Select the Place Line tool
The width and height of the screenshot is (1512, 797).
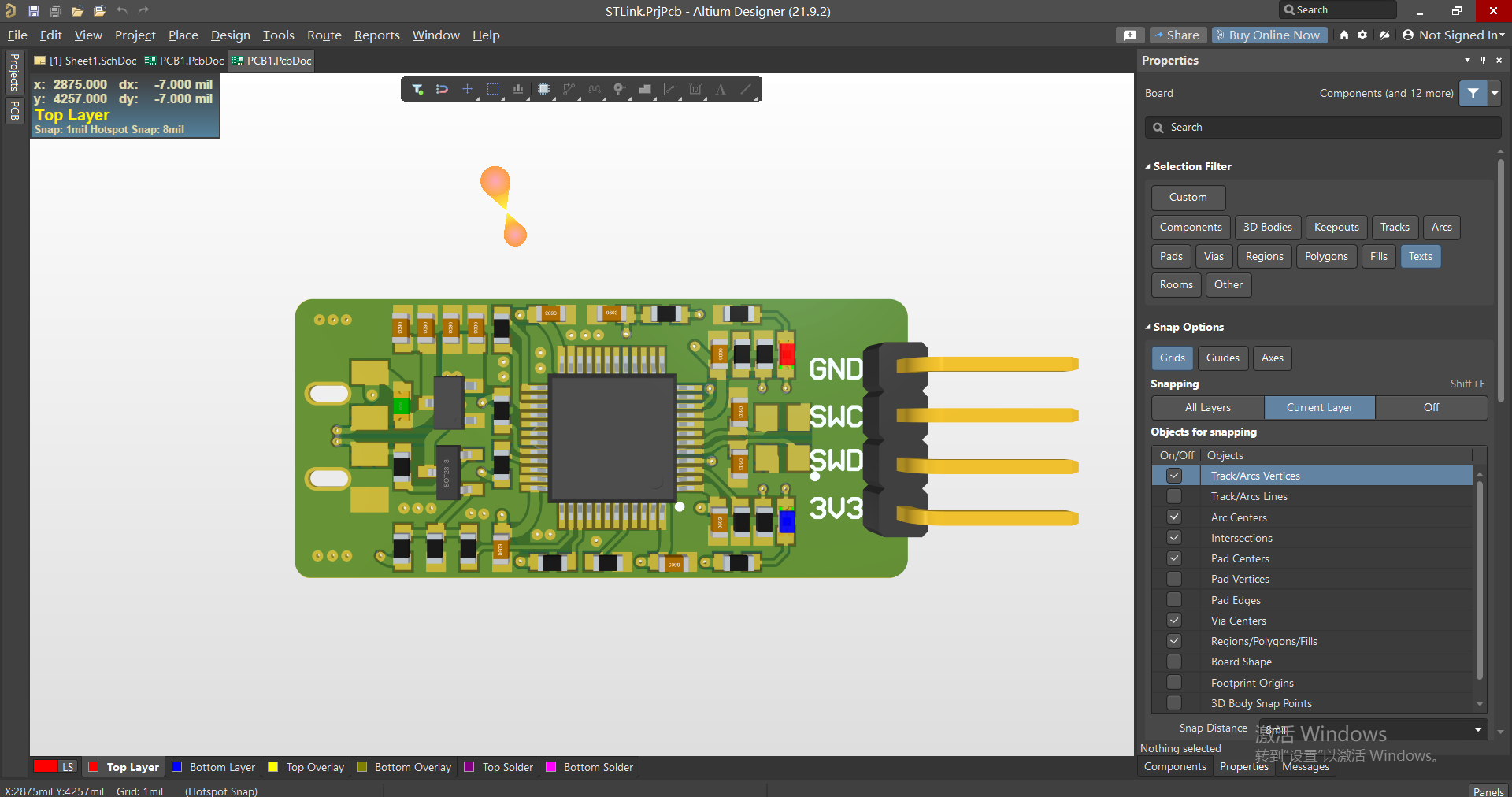[745, 90]
